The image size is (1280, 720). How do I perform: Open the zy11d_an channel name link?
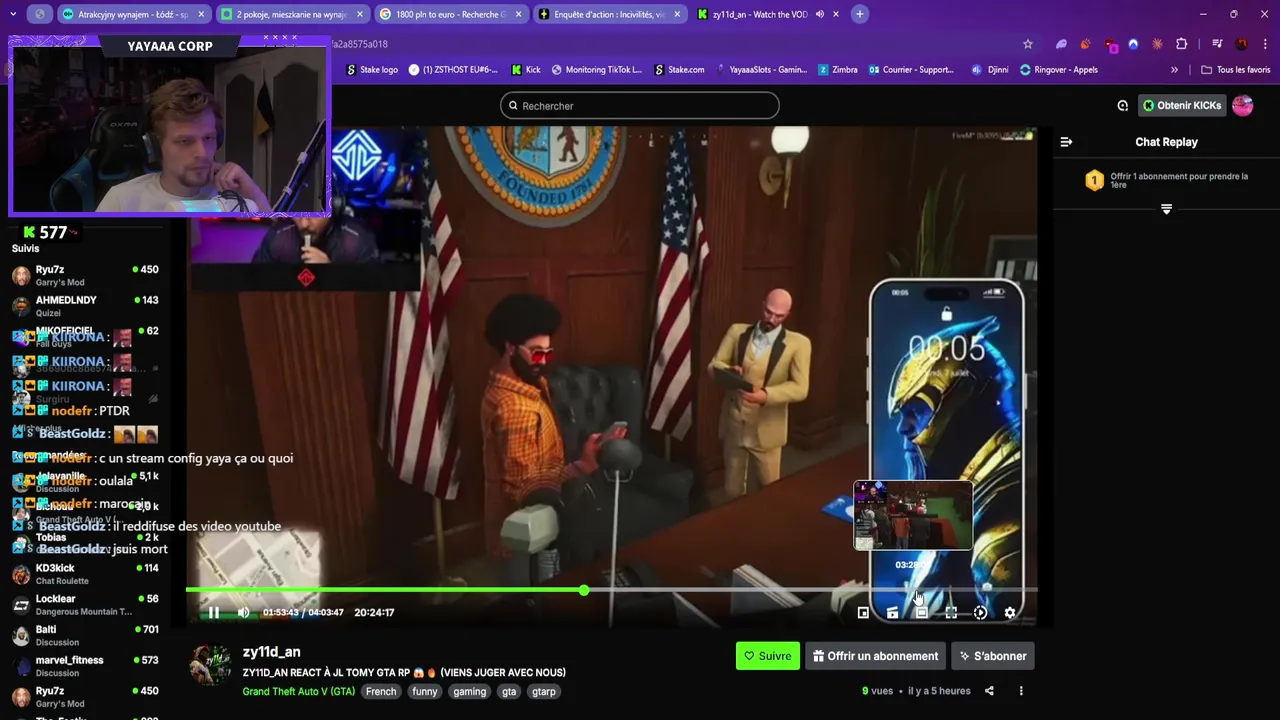(x=271, y=652)
